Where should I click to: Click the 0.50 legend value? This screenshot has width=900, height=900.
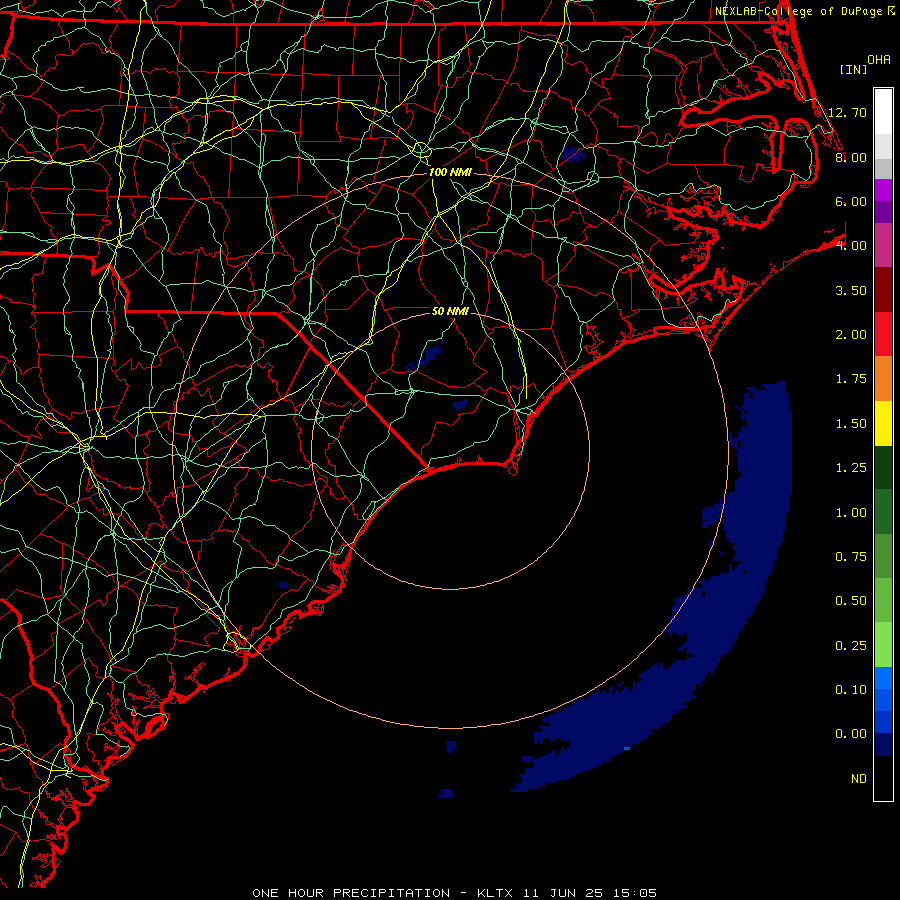(851, 601)
